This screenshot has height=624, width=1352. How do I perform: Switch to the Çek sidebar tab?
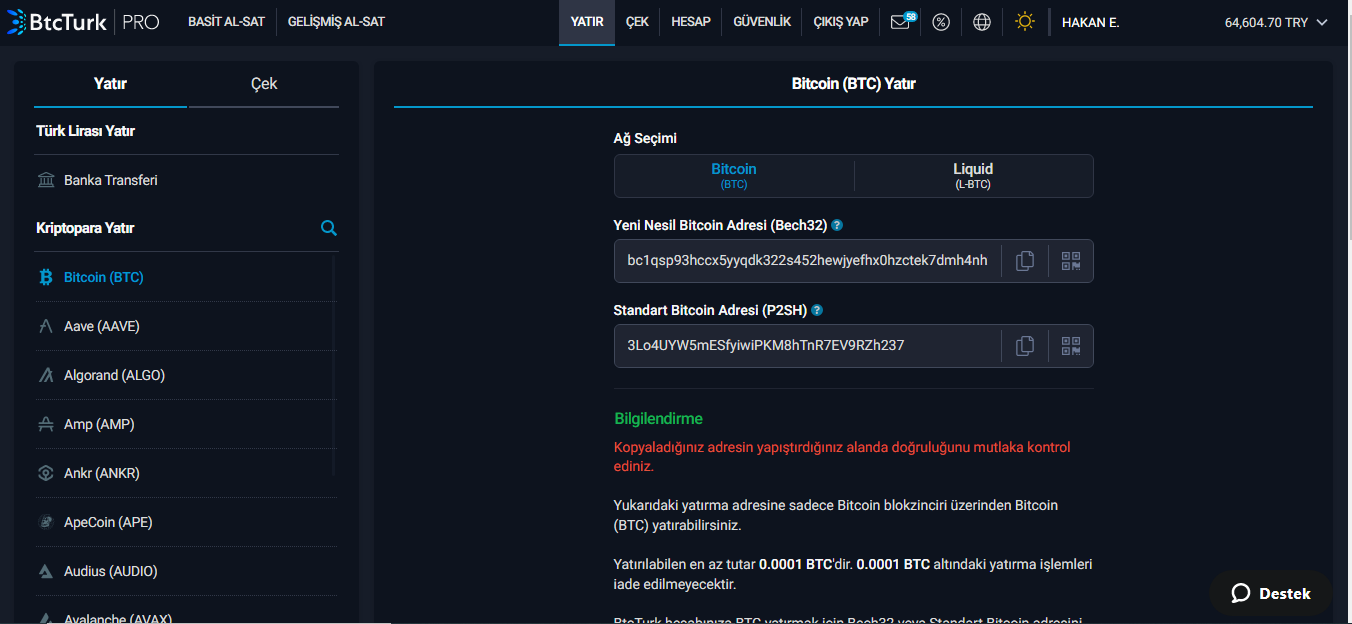coord(264,84)
